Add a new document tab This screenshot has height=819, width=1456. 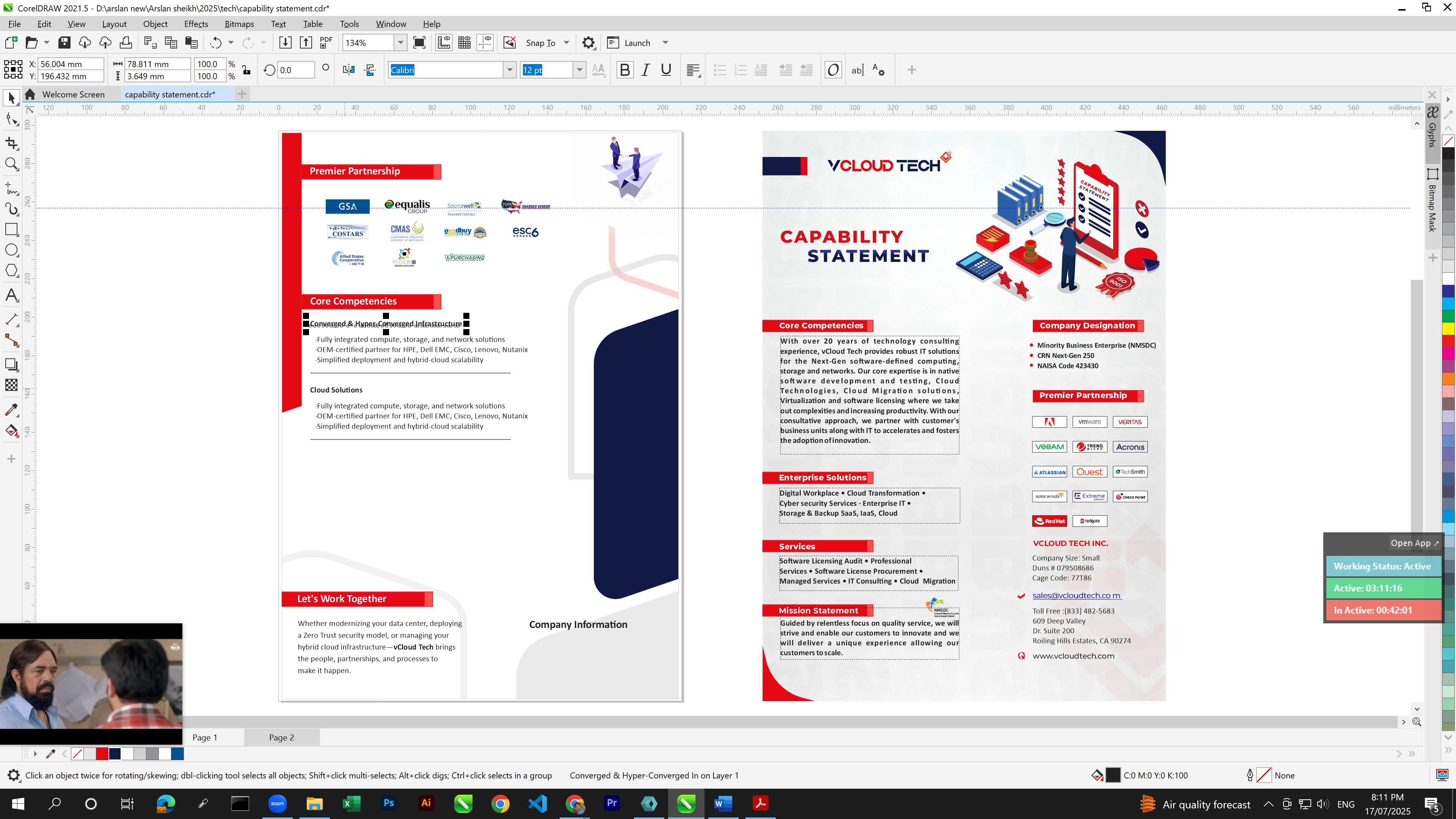click(242, 94)
